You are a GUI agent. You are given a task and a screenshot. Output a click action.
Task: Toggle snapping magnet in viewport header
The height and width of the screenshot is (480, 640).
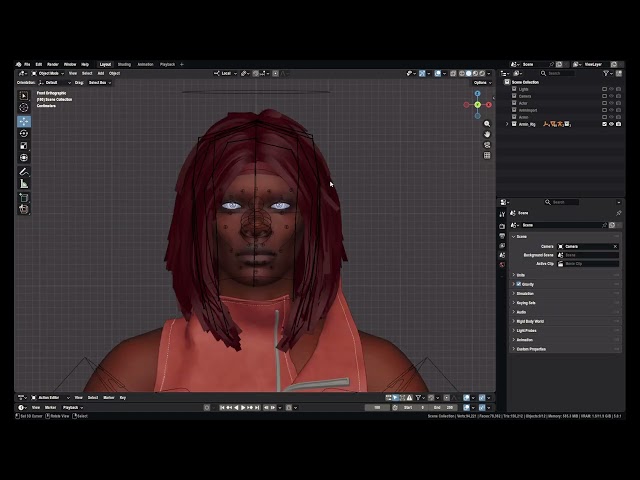(256, 73)
